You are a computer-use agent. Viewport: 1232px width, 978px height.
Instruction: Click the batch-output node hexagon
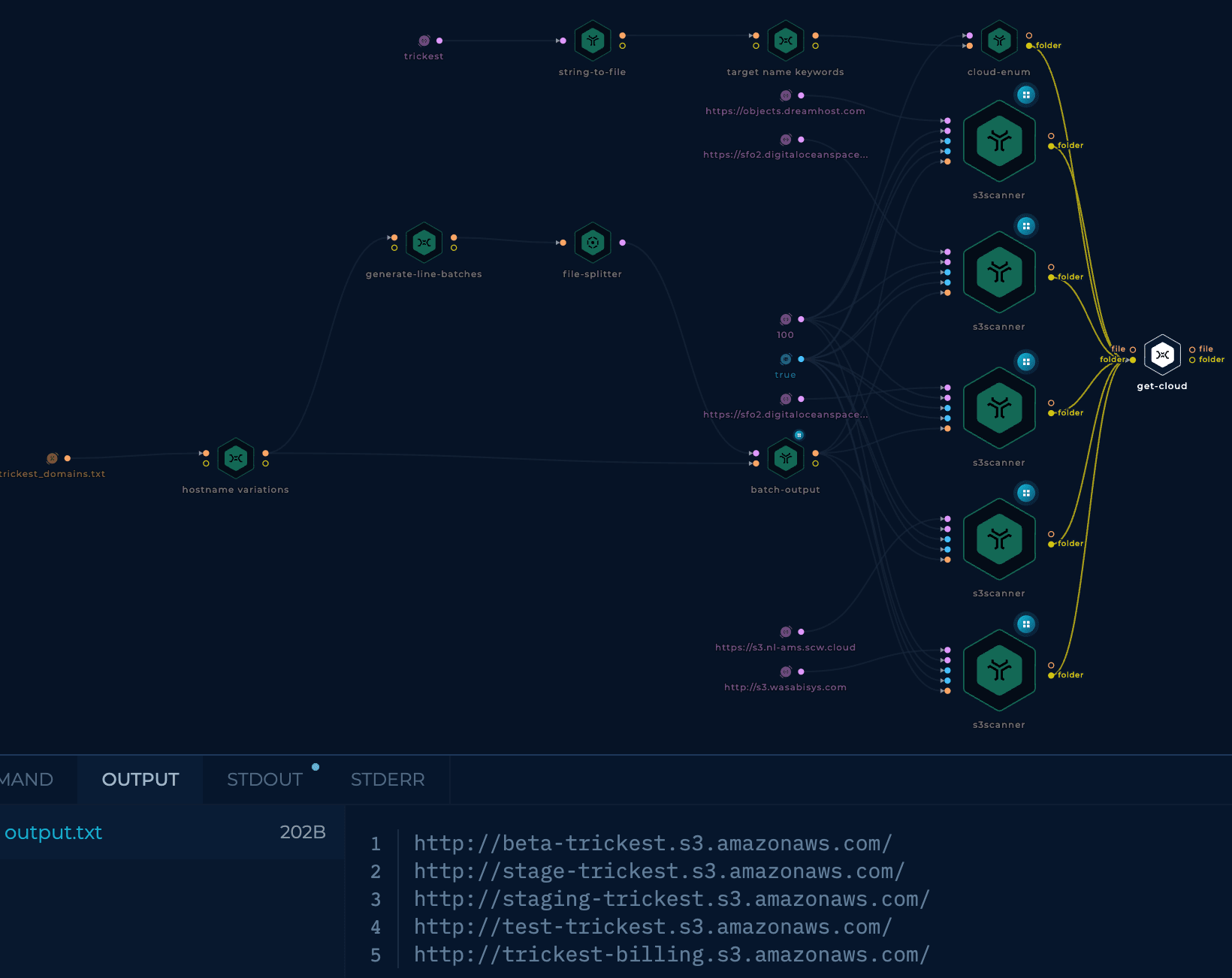[786, 458]
